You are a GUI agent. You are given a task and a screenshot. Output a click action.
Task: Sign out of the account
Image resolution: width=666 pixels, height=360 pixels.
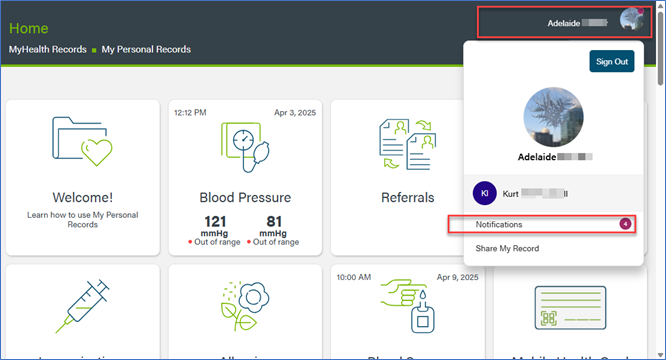click(x=612, y=62)
